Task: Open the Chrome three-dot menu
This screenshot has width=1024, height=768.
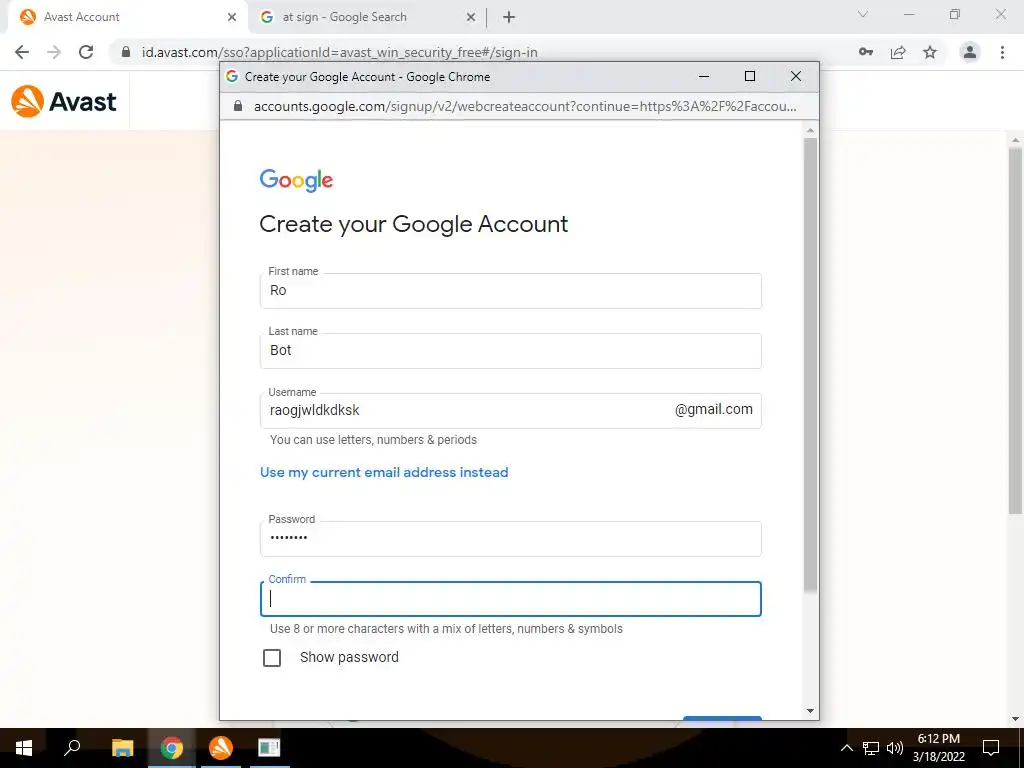Action: pos(1002,52)
